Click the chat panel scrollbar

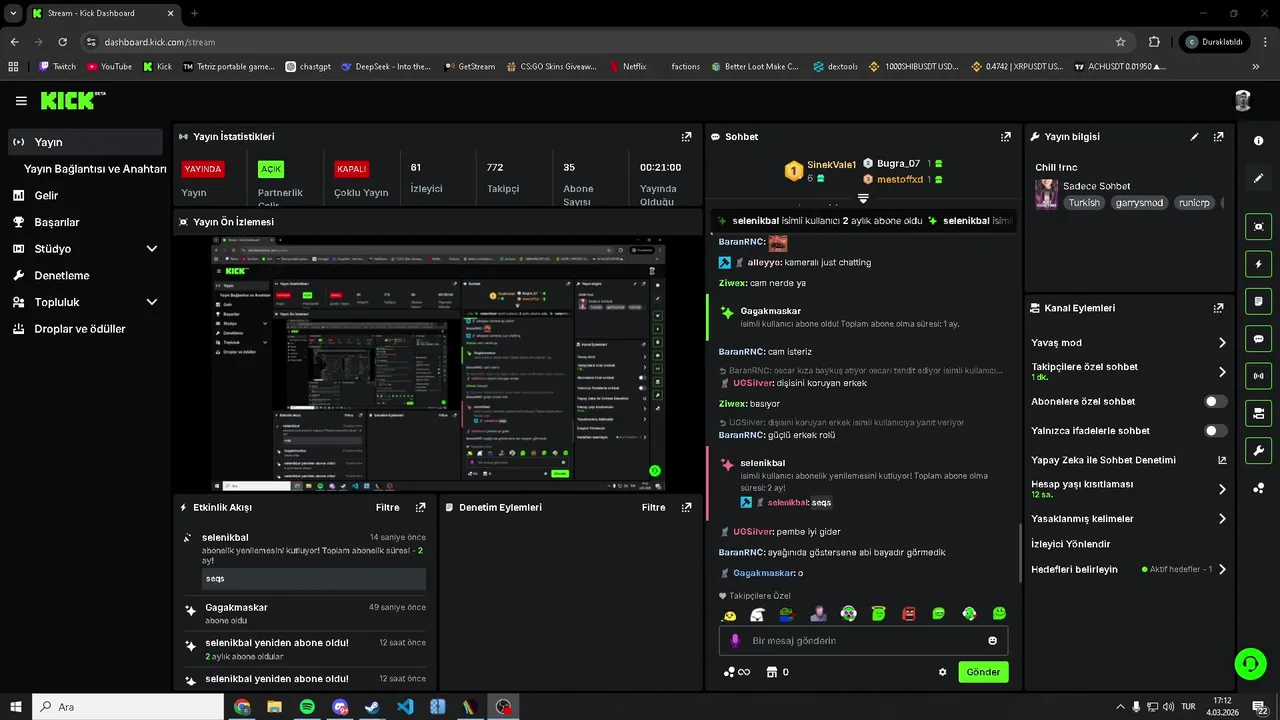tap(1019, 553)
